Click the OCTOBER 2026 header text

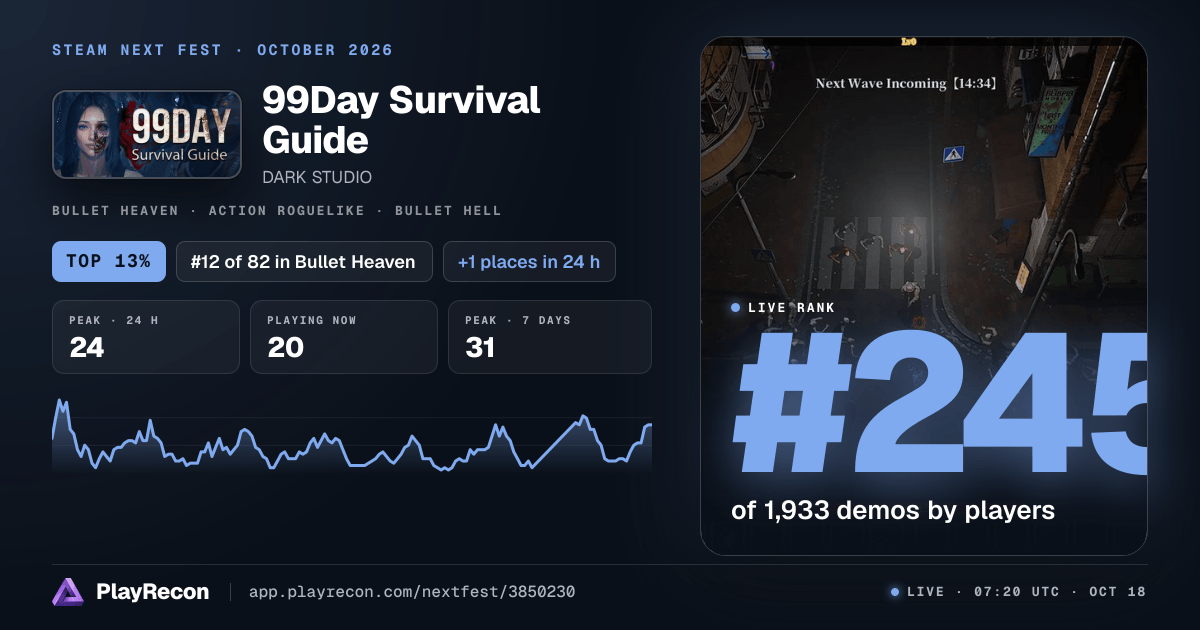pos(325,50)
